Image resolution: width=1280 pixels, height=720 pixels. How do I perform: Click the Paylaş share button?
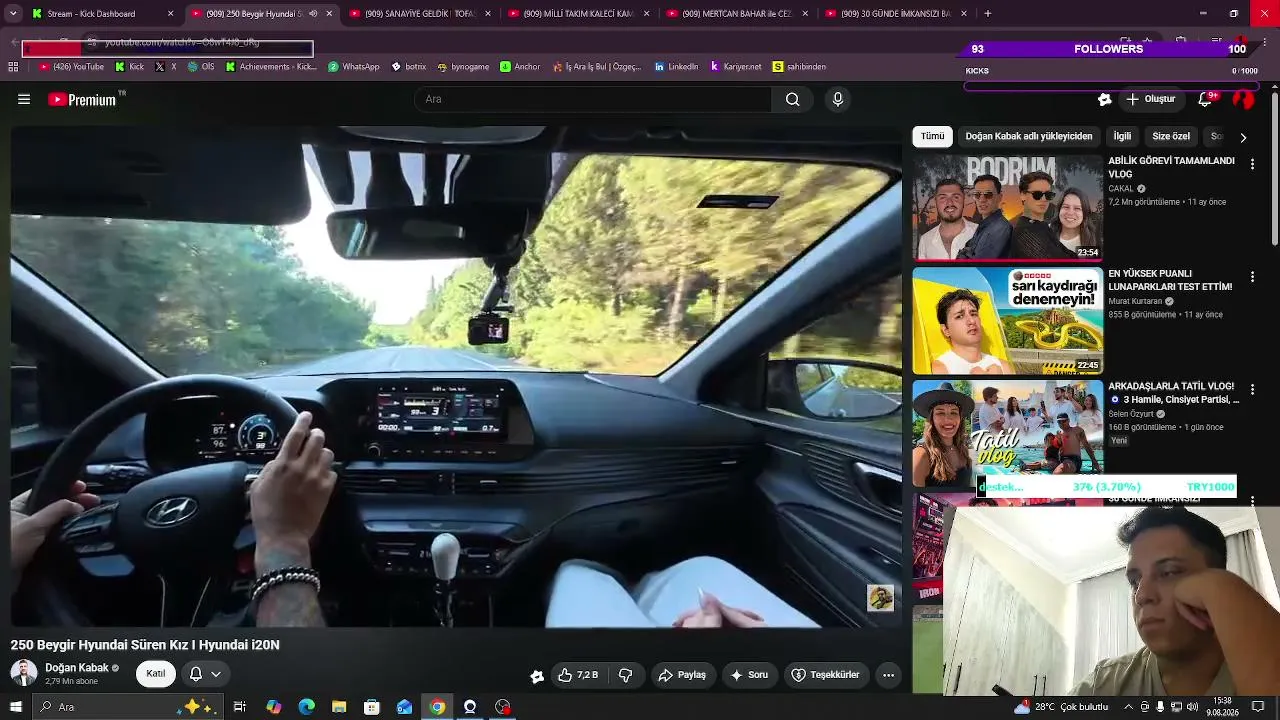click(682, 675)
